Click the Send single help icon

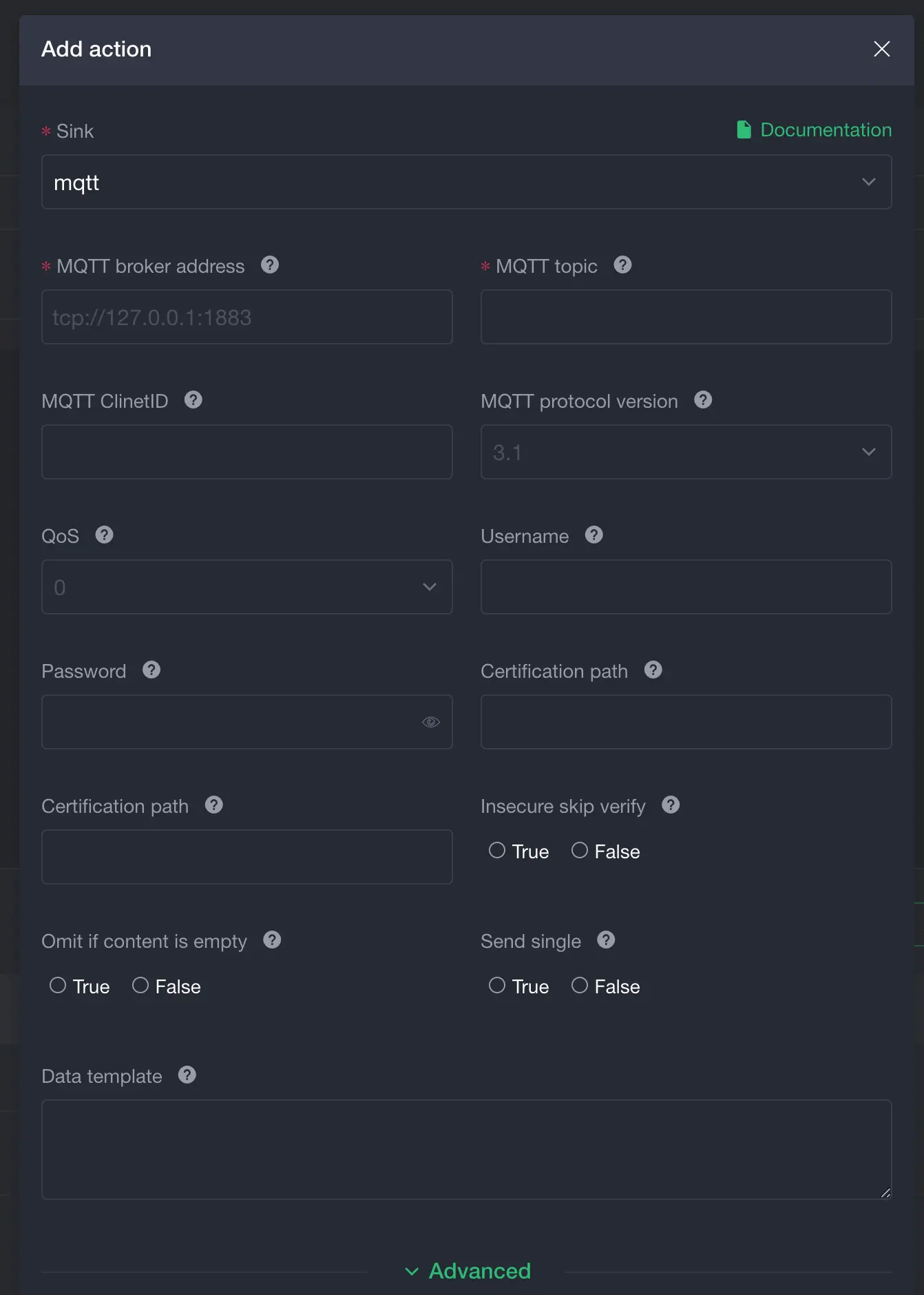point(607,940)
